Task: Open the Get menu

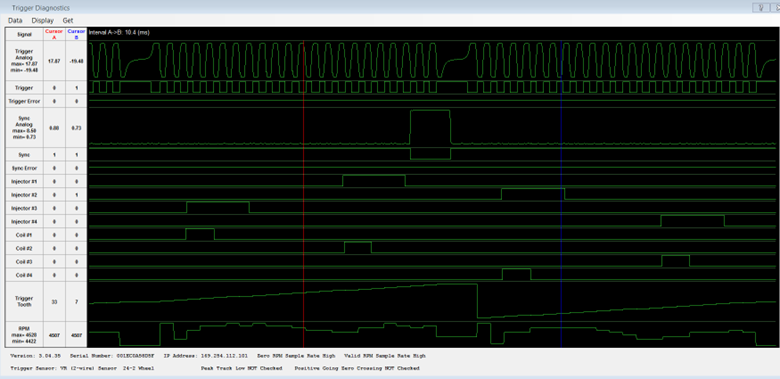Action: (68, 20)
